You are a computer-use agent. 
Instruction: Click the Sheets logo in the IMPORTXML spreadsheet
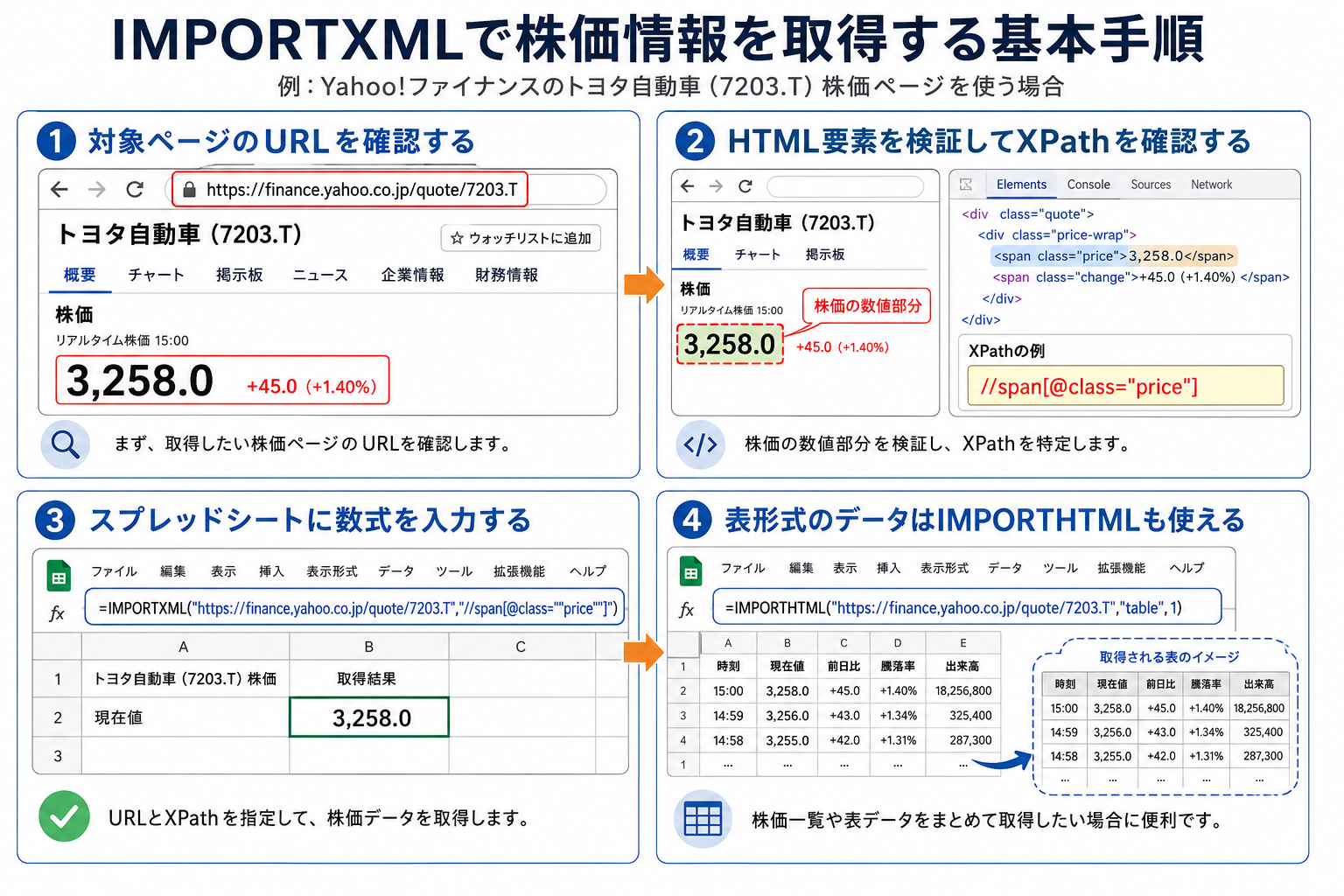tap(59, 576)
